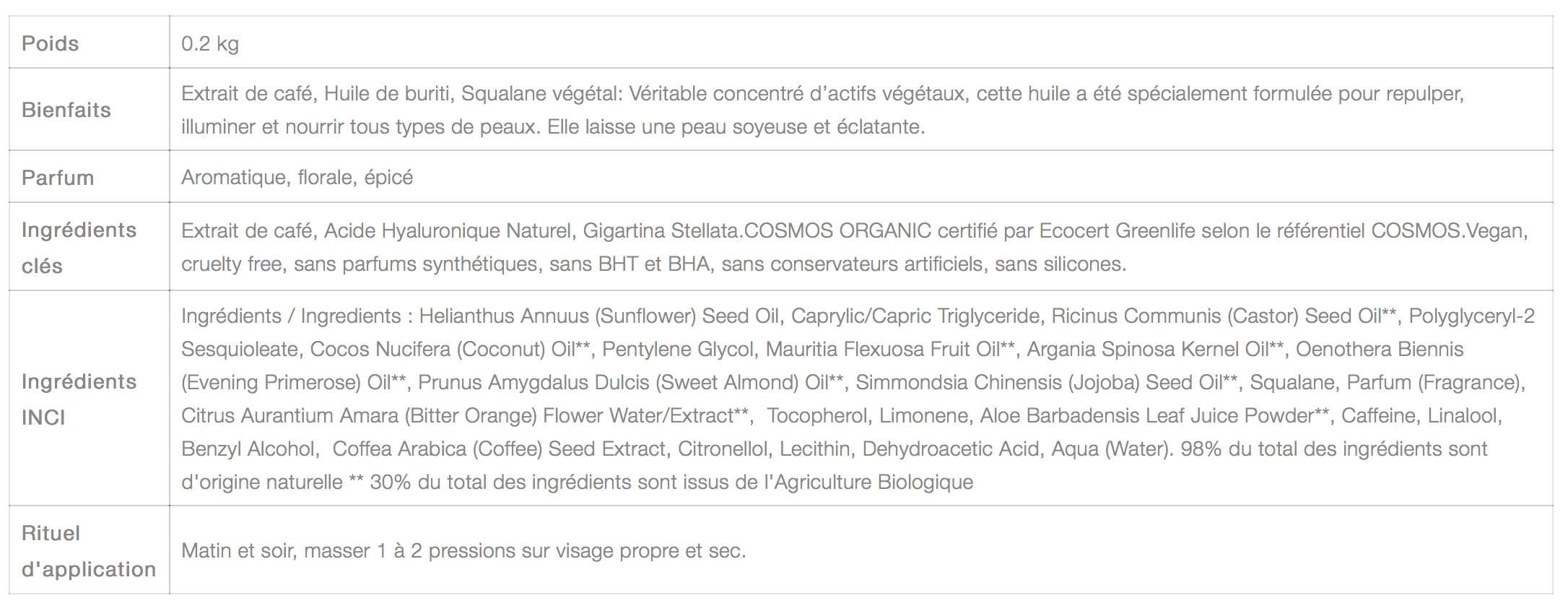This screenshot has width=1568, height=611.
Task: Select the 'Ingrédients INCI' row header
Action: pyautogui.click(x=79, y=399)
